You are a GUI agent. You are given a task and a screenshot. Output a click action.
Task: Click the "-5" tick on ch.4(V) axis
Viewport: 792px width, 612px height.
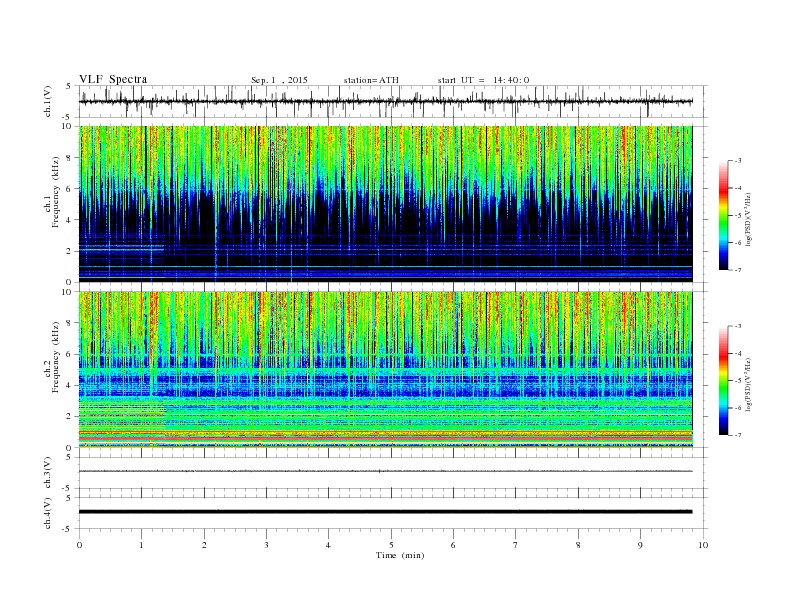(68, 529)
